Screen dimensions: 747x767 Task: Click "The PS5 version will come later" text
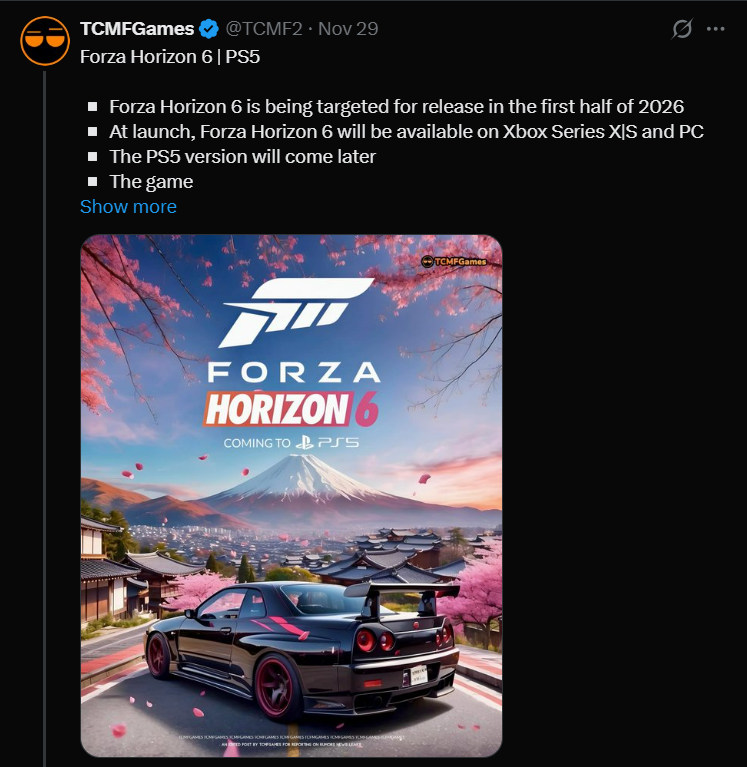pyautogui.click(x=242, y=157)
